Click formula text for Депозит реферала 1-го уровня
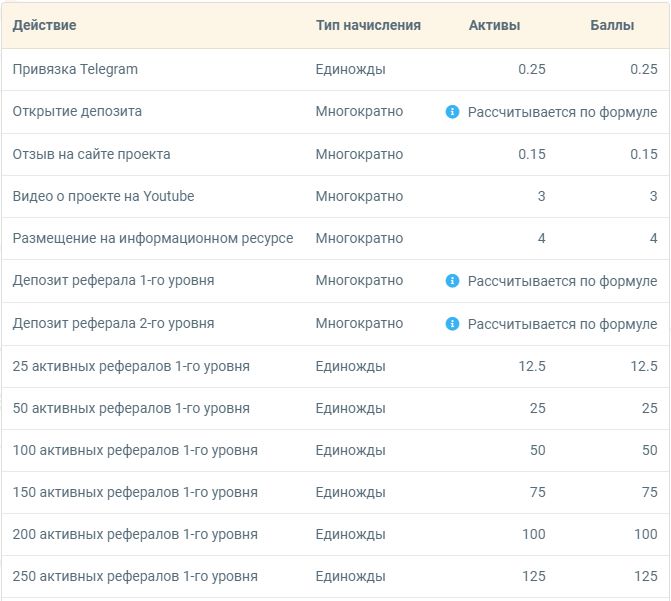 point(562,281)
